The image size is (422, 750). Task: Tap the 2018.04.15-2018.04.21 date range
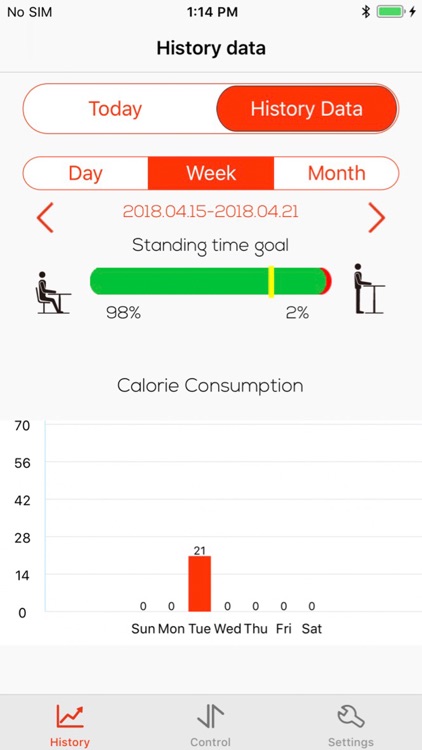(x=211, y=211)
